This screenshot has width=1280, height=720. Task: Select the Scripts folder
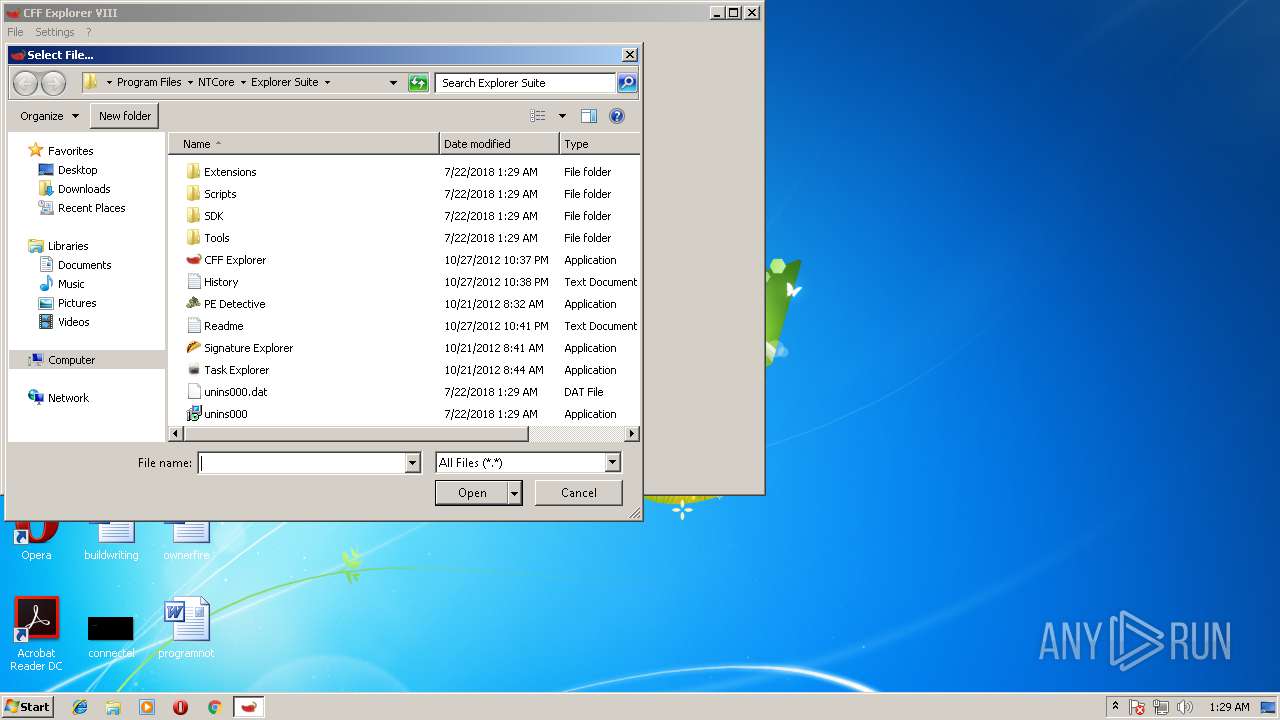220,194
